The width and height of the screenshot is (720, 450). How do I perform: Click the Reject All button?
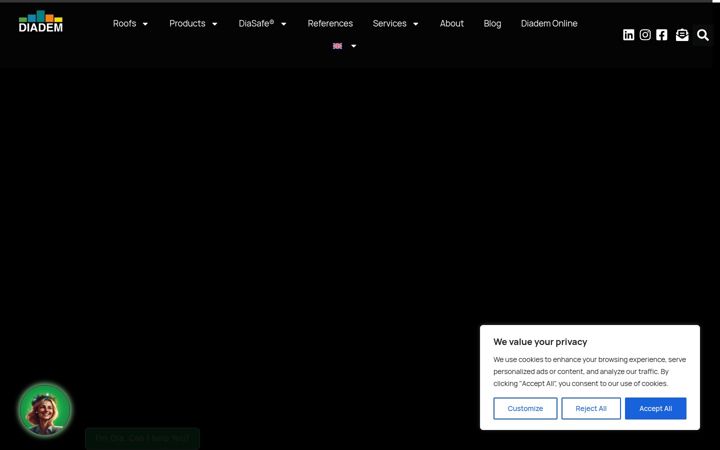pyautogui.click(x=591, y=408)
